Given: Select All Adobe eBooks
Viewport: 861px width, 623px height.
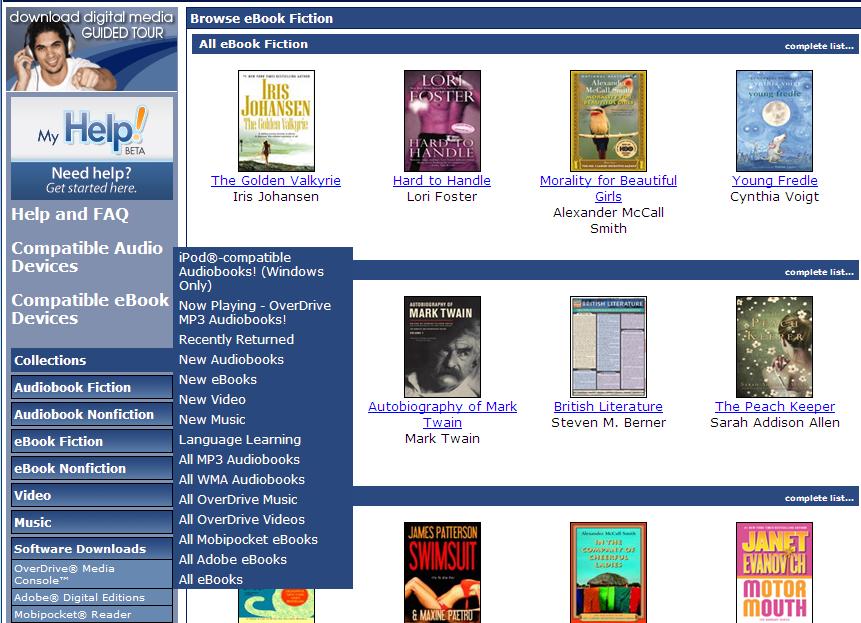Looking at the screenshot, I should click(233, 559).
